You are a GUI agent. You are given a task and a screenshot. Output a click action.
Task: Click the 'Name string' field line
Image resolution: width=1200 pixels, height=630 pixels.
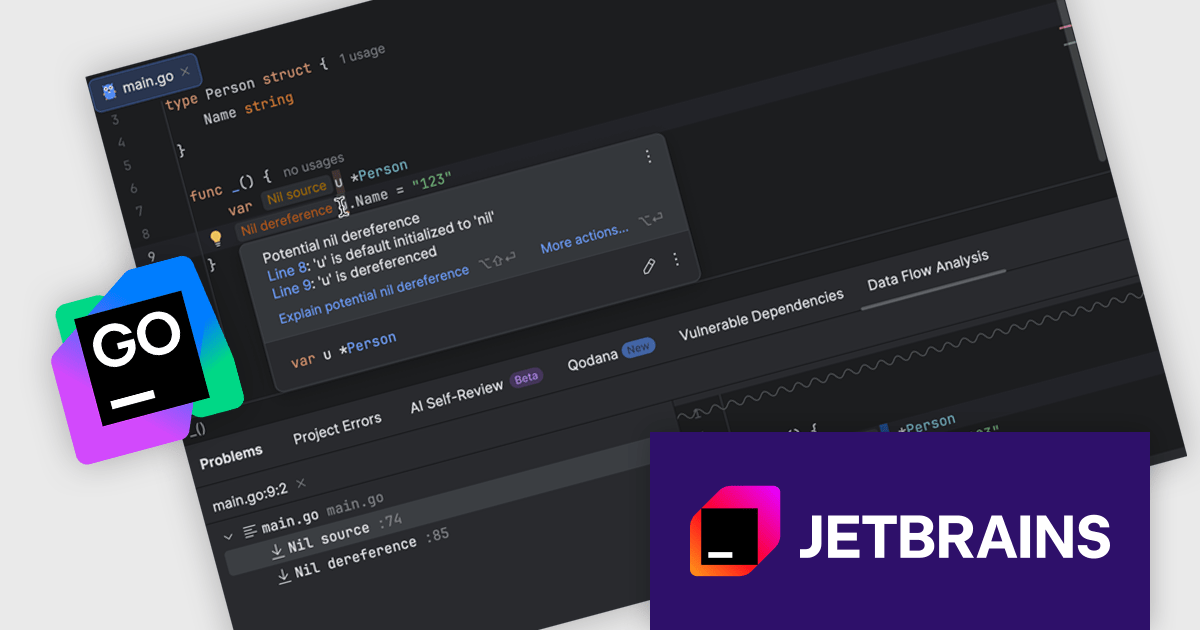point(248,108)
